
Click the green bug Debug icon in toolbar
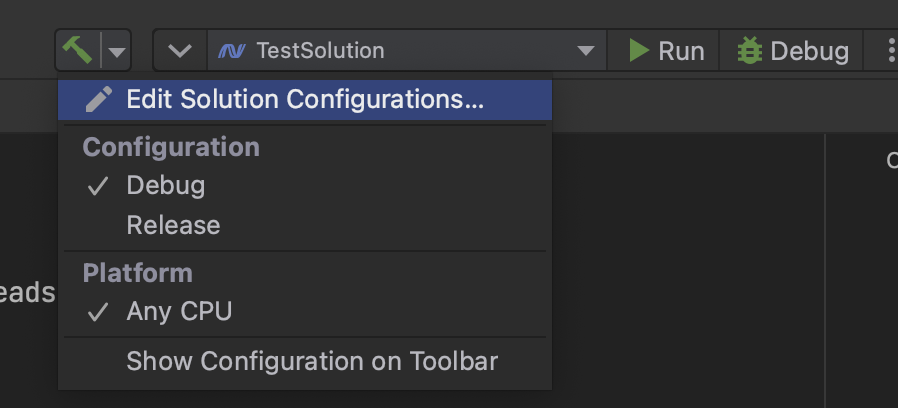tap(750, 50)
